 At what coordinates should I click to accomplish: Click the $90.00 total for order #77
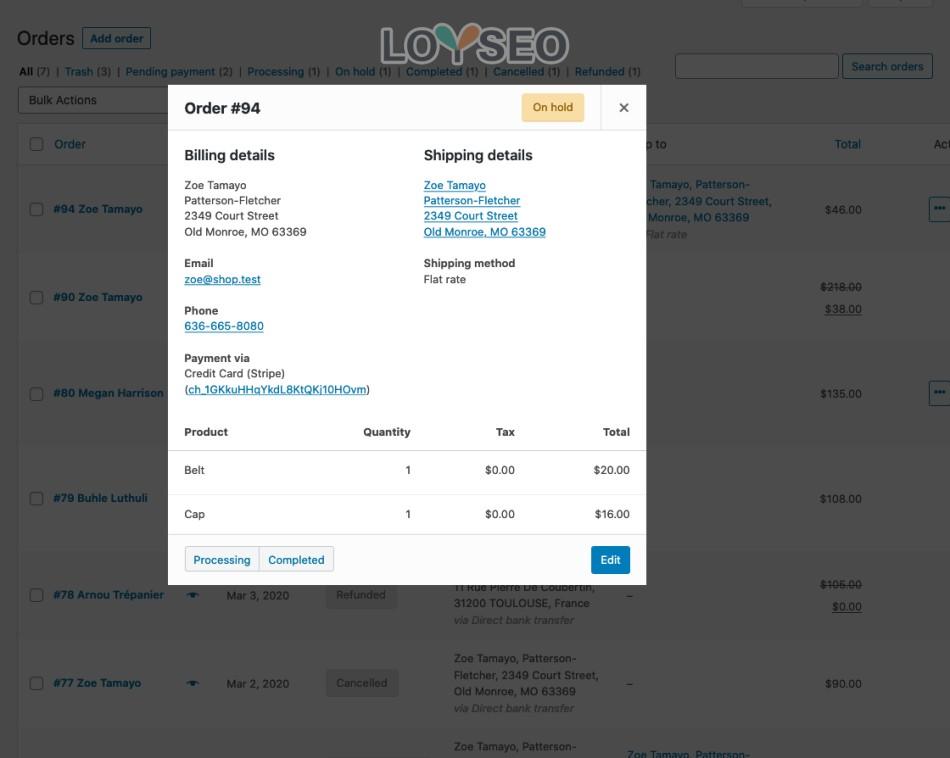843,683
